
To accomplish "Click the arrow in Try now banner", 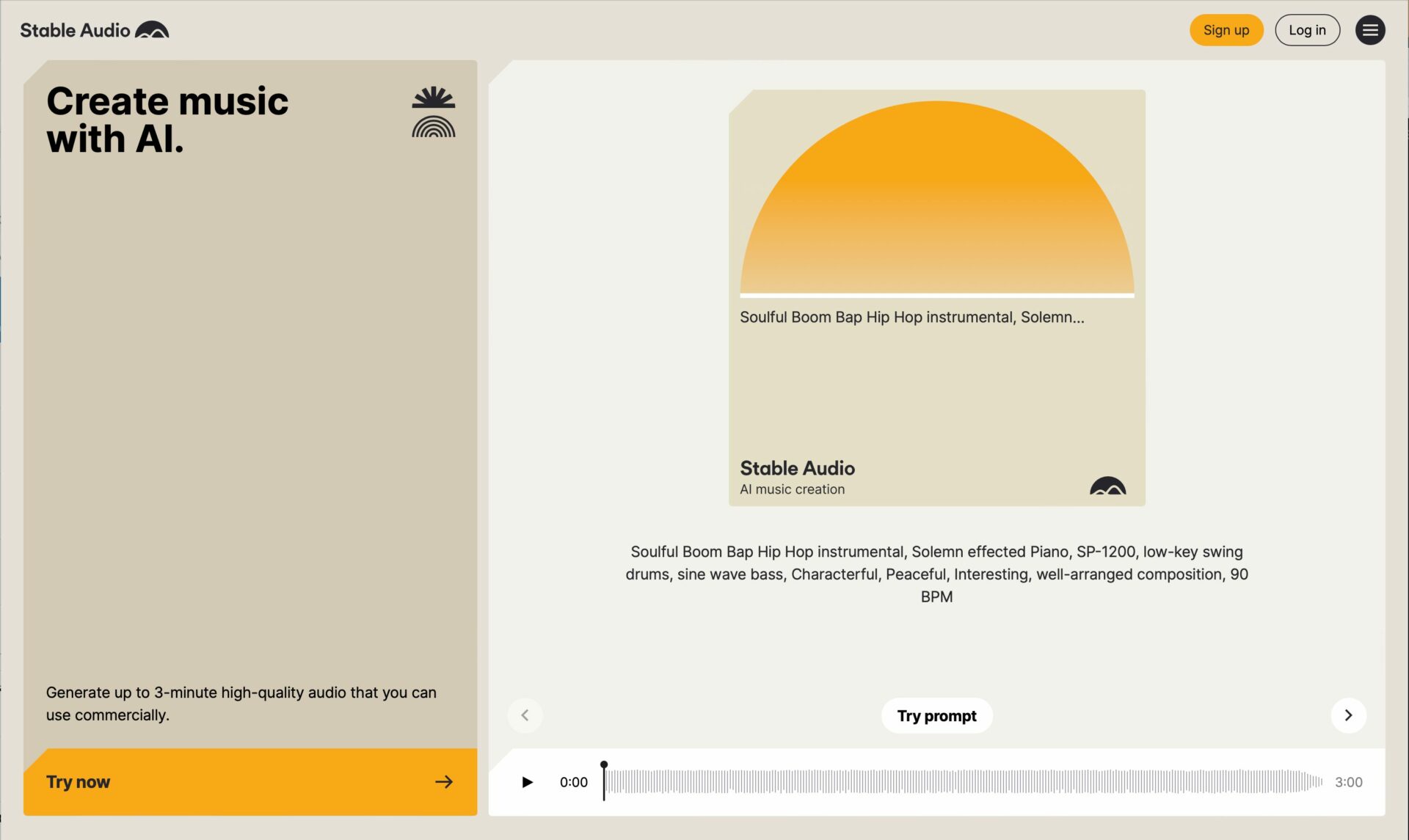I will tap(444, 782).
